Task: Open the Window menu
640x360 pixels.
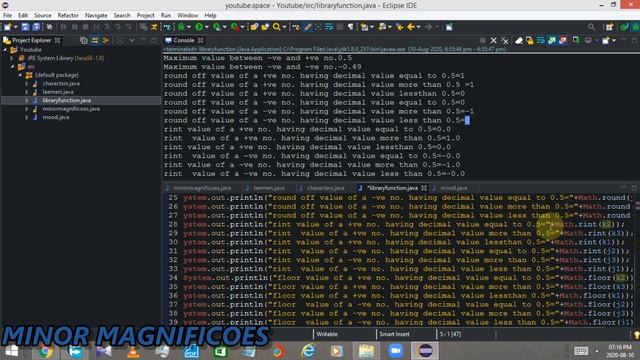Action: [187, 16]
